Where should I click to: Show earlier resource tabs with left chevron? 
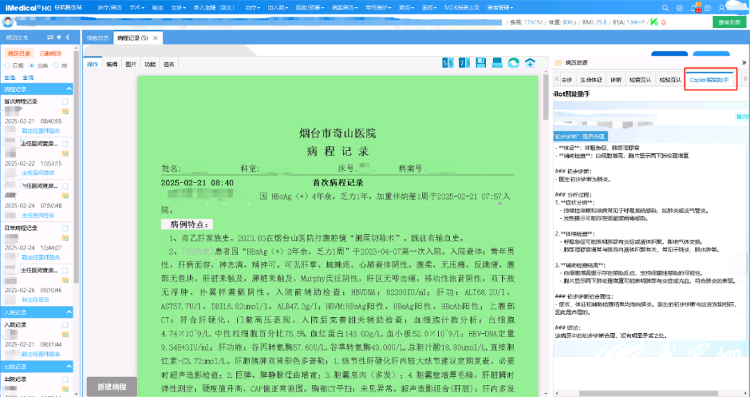point(557,79)
